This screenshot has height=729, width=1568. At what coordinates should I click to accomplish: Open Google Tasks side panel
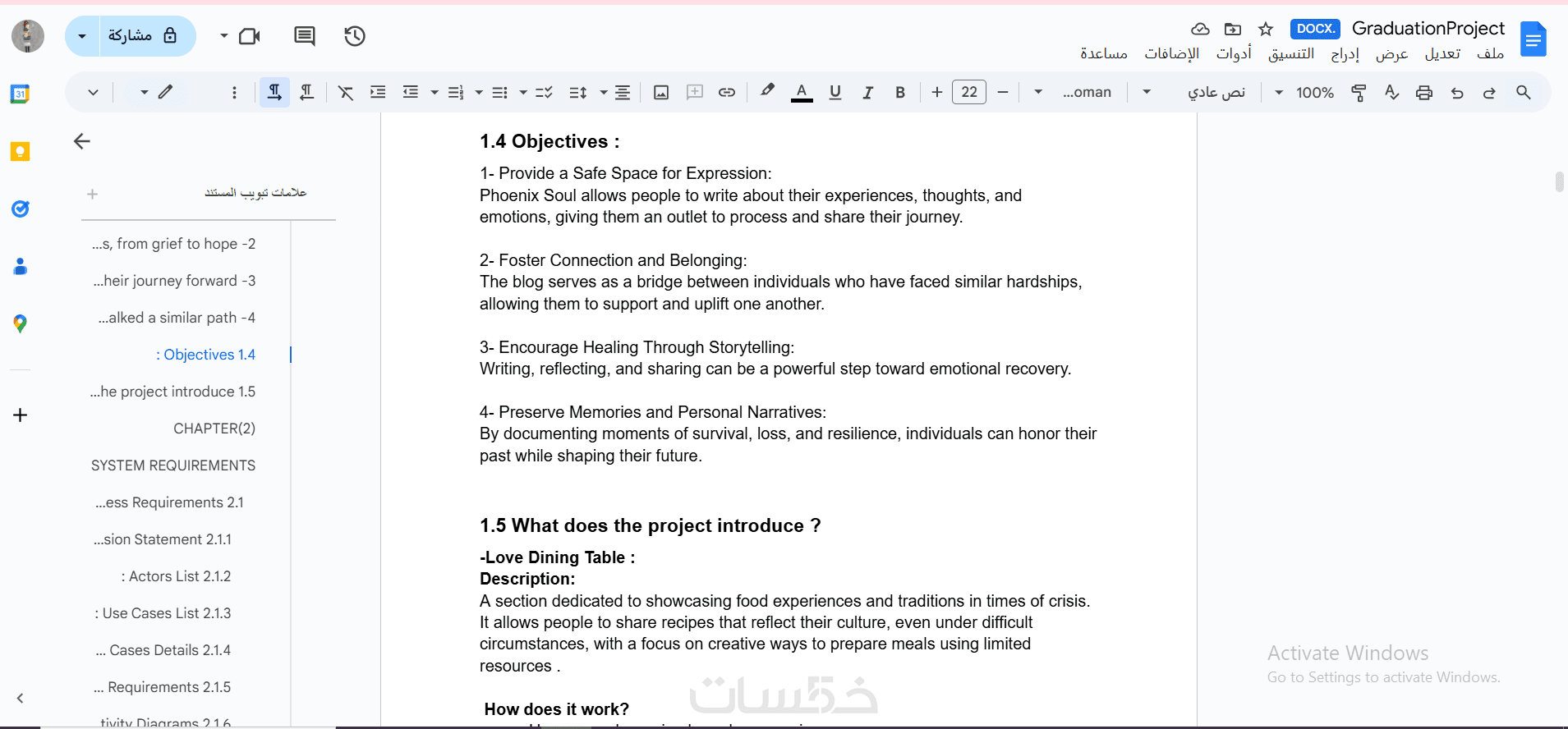20,209
